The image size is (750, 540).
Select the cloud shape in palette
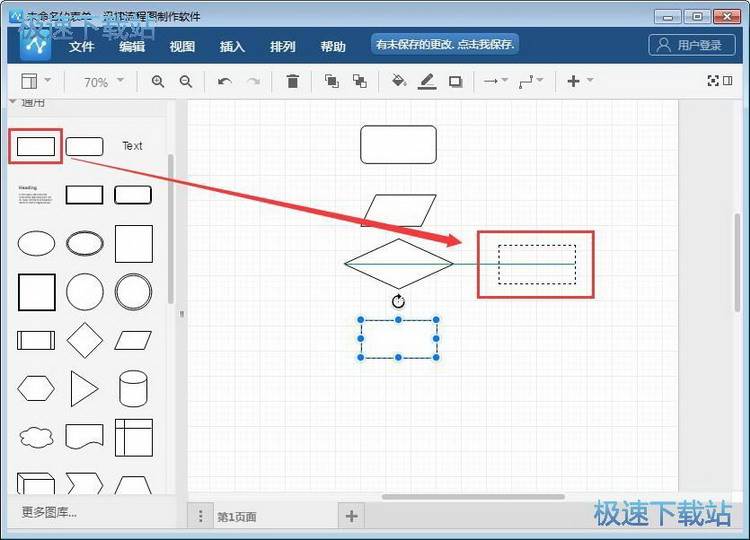36,437
